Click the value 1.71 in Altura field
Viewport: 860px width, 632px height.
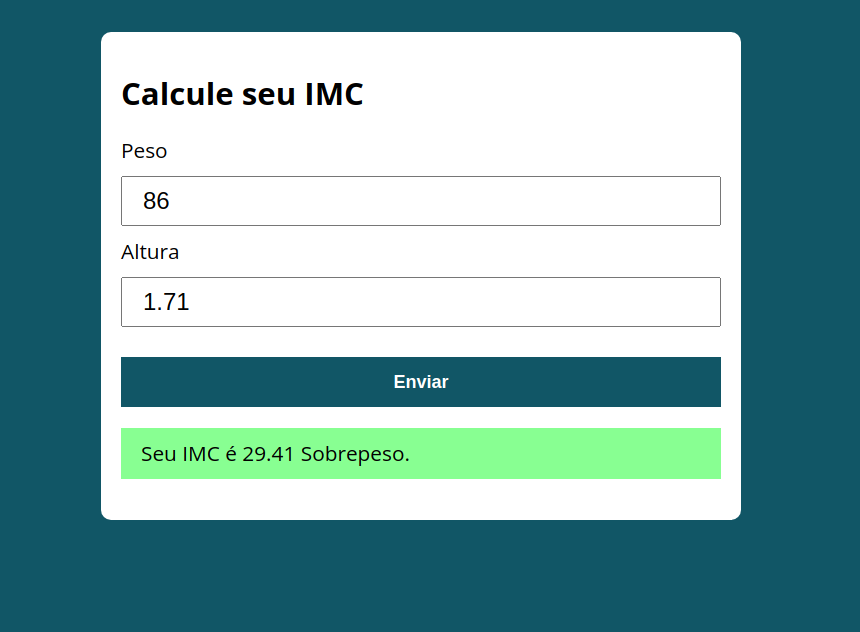point(165,301)
